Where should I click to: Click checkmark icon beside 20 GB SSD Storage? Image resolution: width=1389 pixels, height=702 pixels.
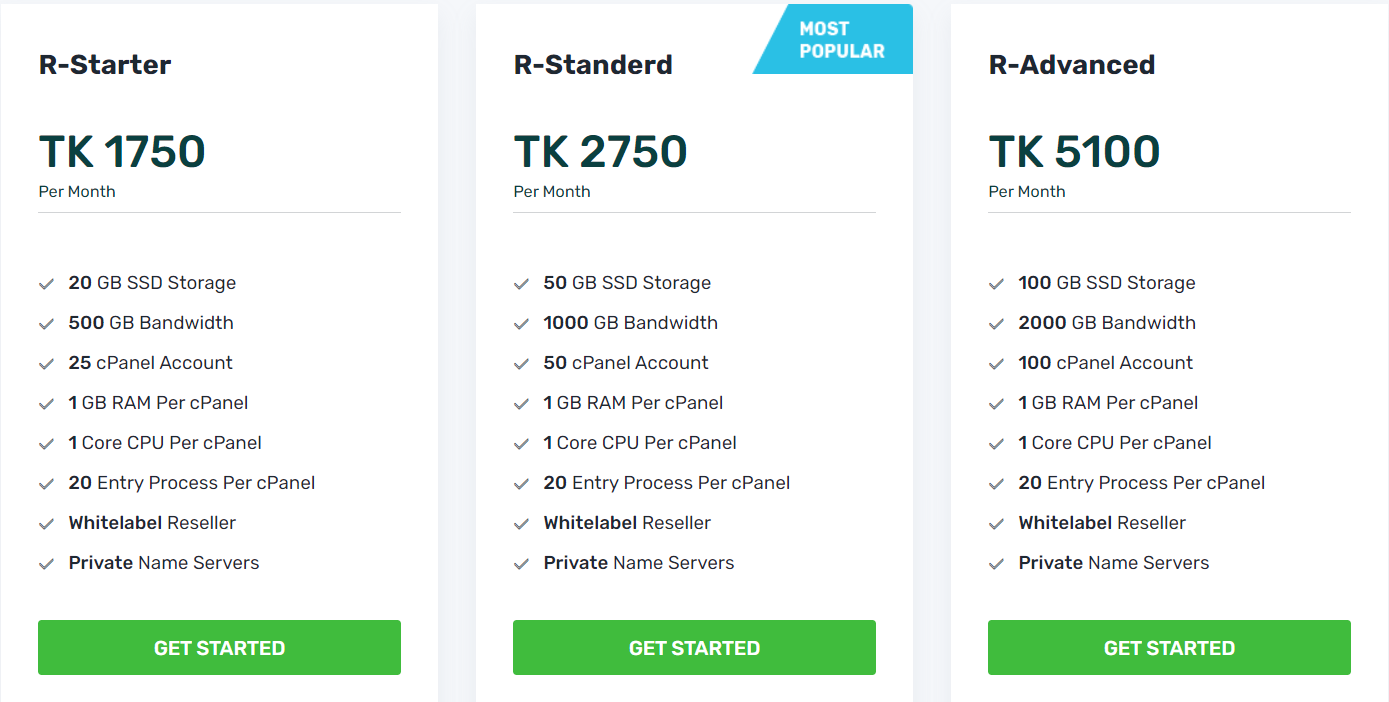46,284
